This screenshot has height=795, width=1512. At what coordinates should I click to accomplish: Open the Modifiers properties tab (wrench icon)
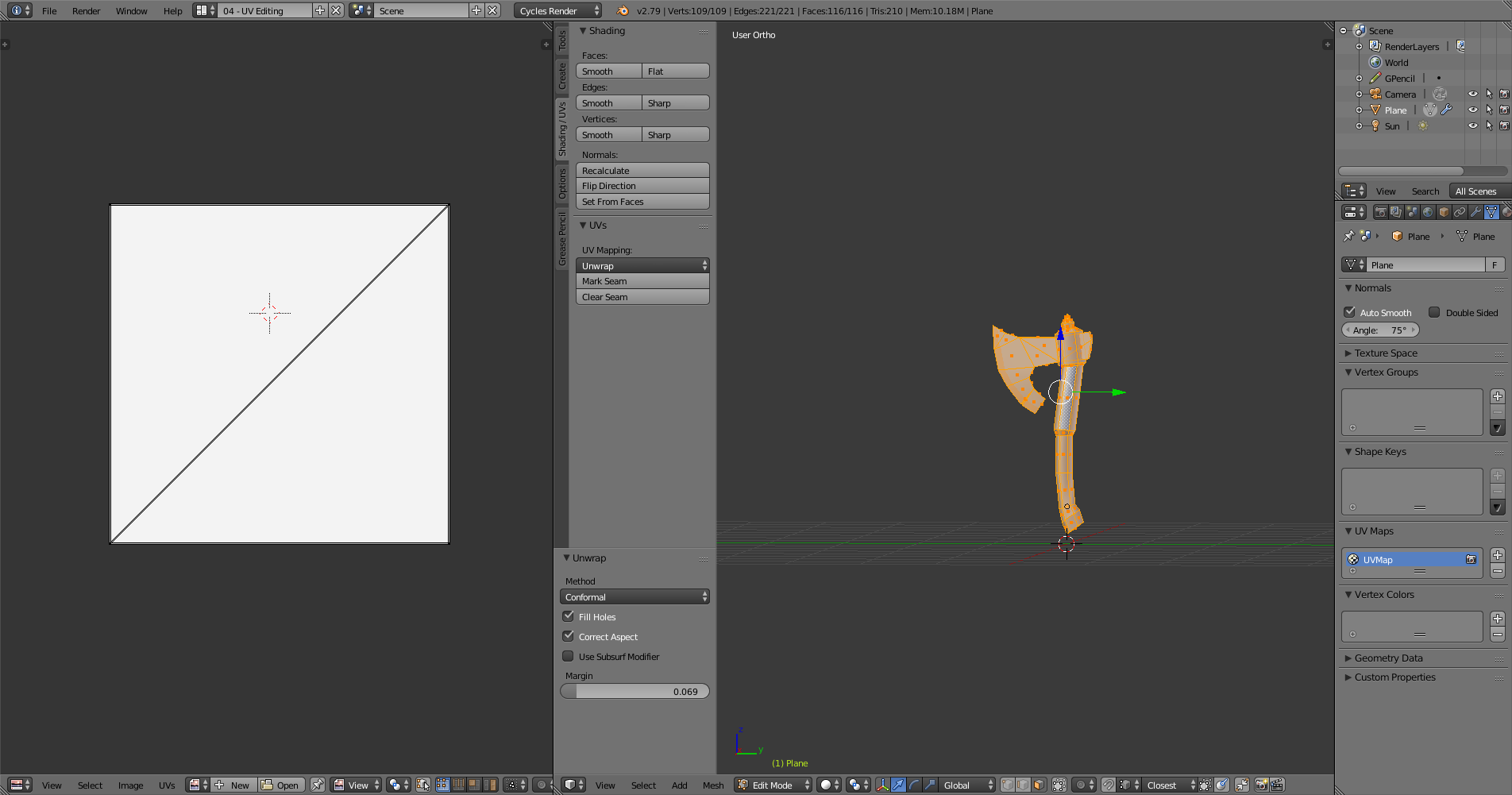(x=1475, y=212)
